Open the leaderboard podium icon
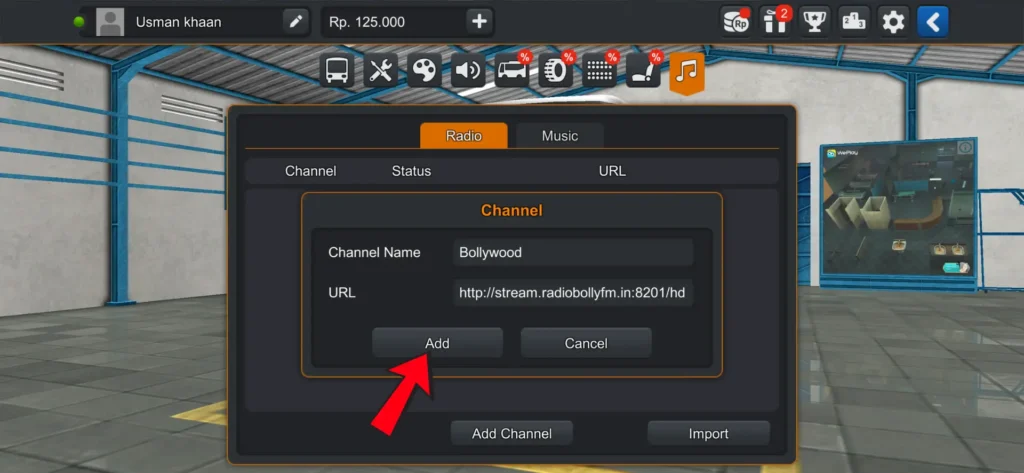1024x473 pixels. pos(854,22)
